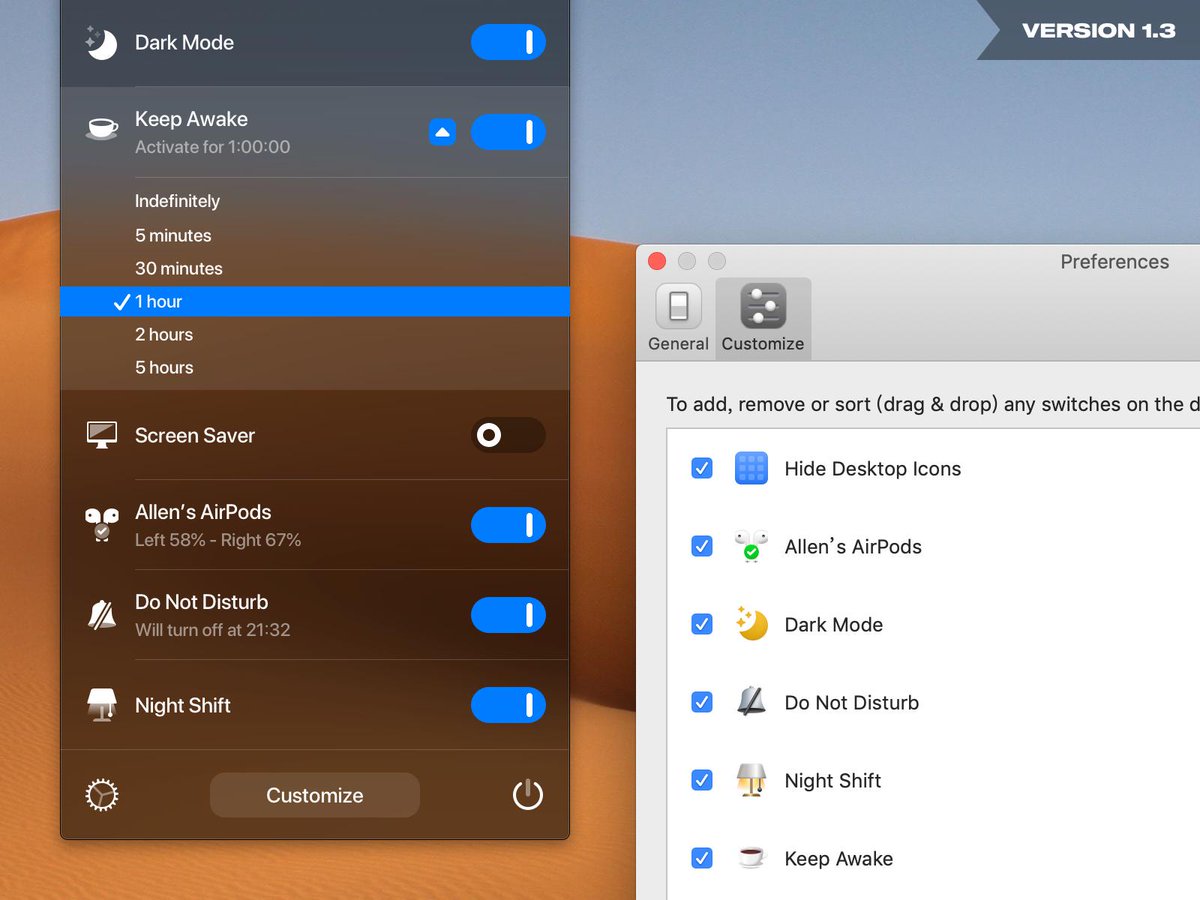The width and height of the screenshot is (1200, 900).
Task: Uncheck the Dark Mode checkbox in Preferences
Action: (x=702, y=624)
